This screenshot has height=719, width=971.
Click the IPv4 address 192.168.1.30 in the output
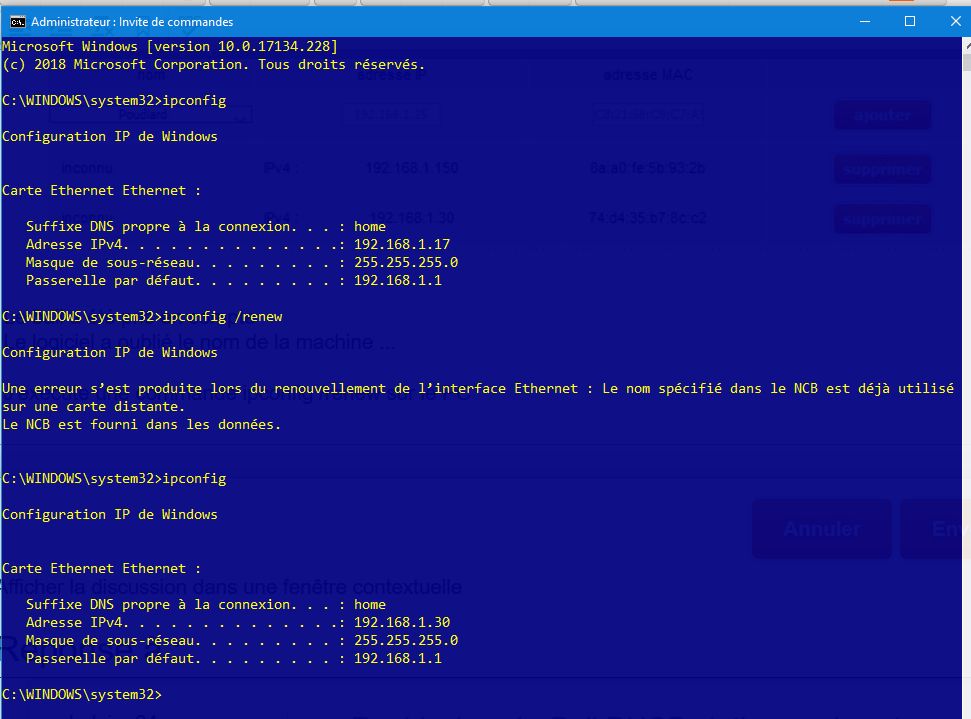[404, 622]
